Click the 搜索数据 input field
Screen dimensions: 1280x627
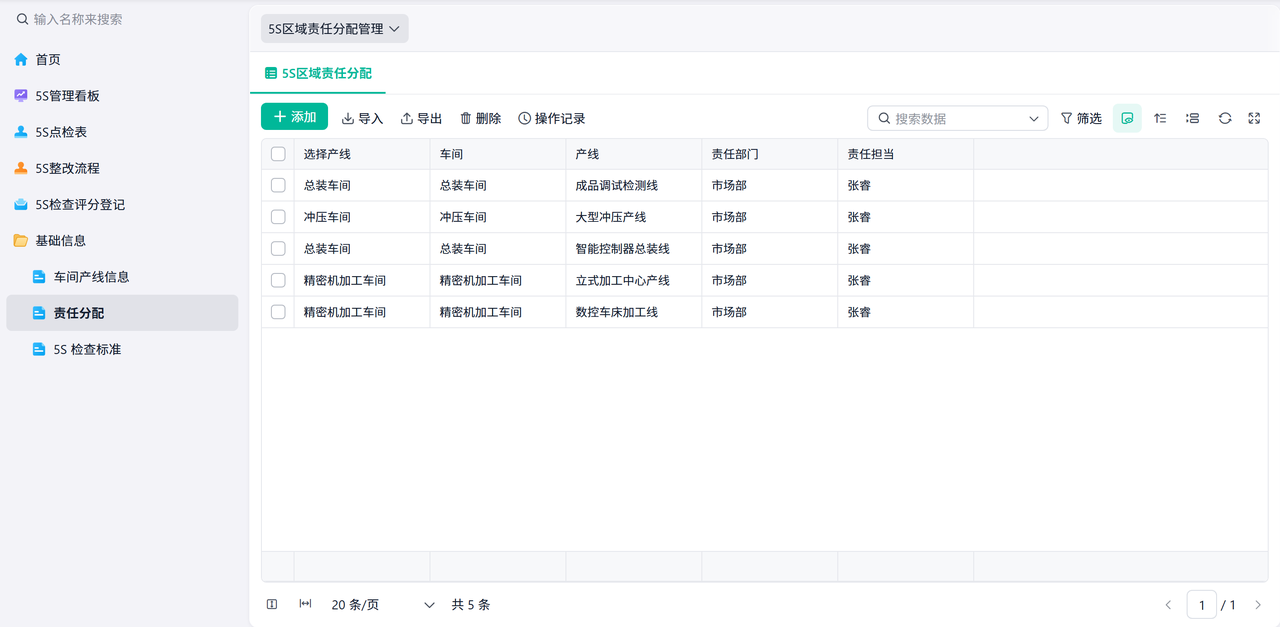click(958, 118)
